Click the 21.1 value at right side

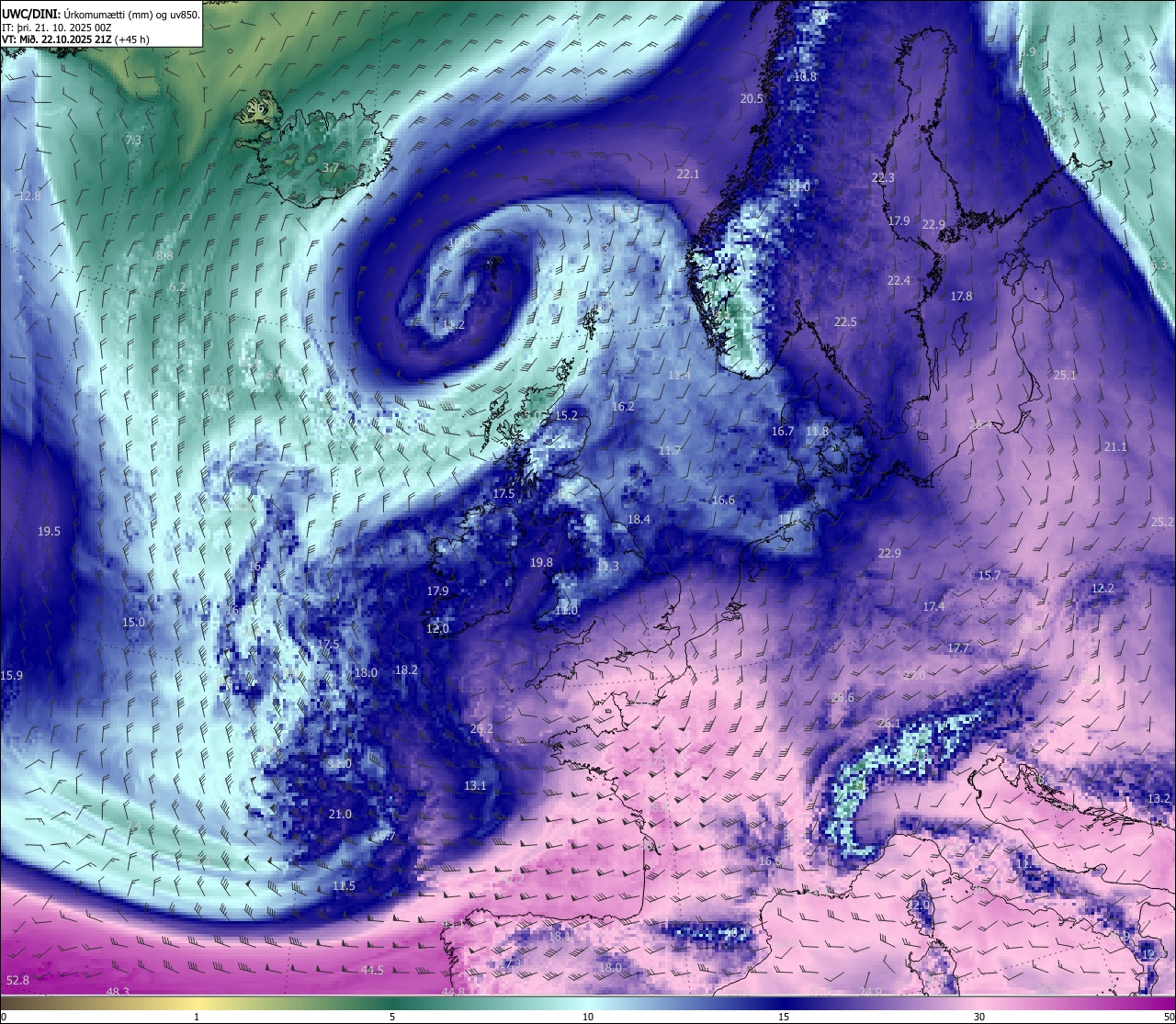tap(1115, 447)
